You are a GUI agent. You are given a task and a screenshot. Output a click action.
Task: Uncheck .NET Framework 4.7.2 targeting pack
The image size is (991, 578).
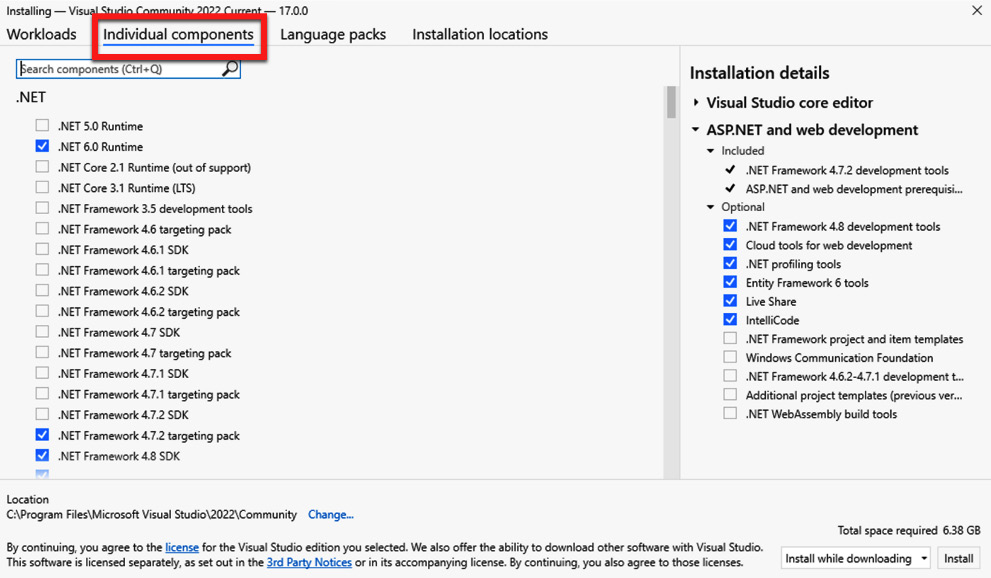42,435
